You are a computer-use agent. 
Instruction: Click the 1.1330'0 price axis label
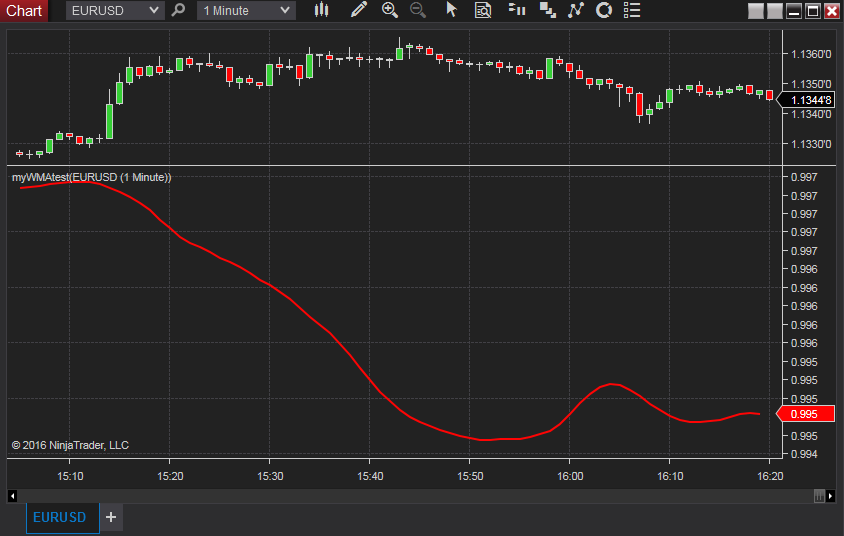click(x=811, y=144)
